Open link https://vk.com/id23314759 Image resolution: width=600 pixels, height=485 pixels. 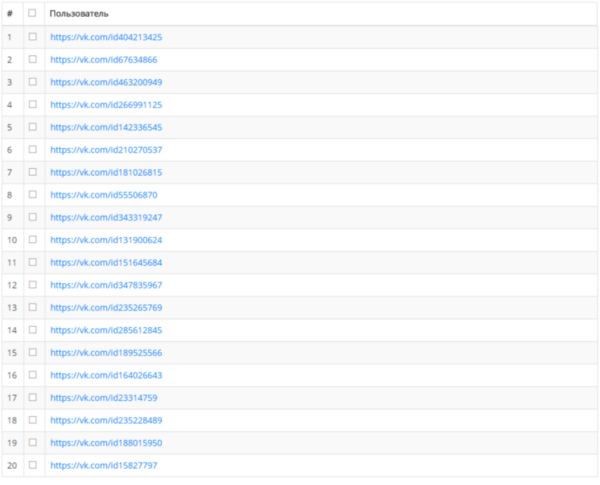coord(104,398)
